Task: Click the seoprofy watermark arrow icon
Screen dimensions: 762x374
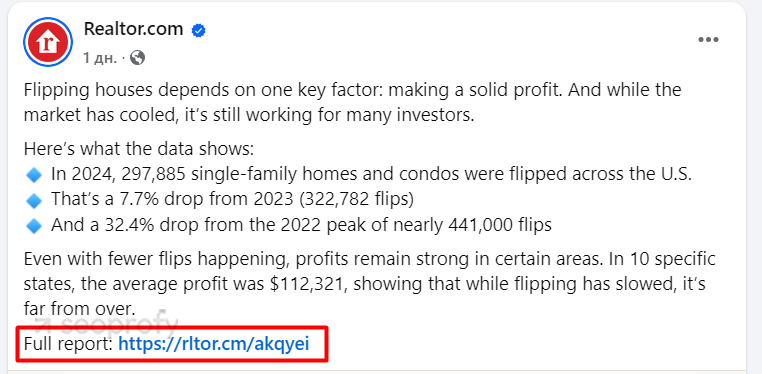Action: 46,324
